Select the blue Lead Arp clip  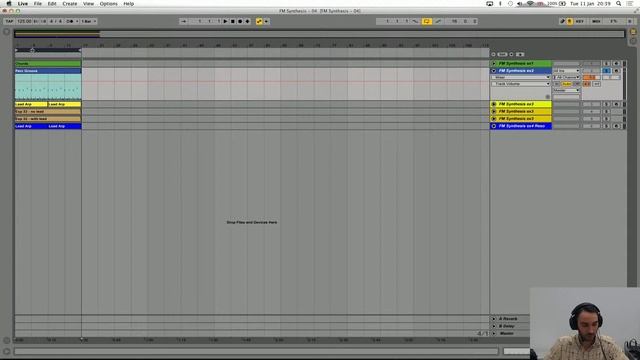pos(31,126)
